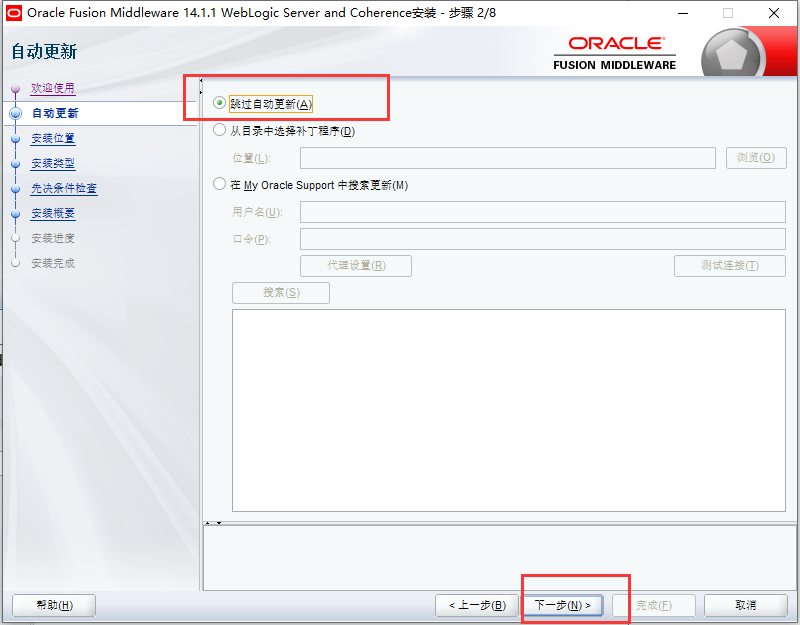
Task: Choose 在 My Oracle Support 中搜索更新(M) option
Action: point(219,184)
